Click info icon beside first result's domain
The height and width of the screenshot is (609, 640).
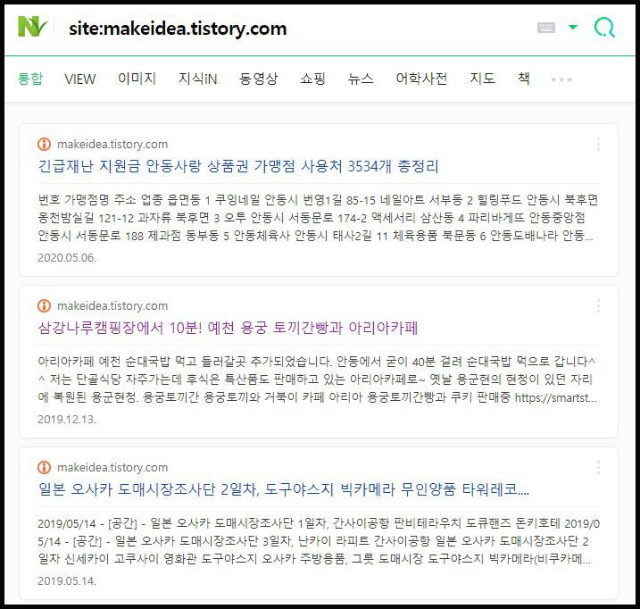point(44,144)
